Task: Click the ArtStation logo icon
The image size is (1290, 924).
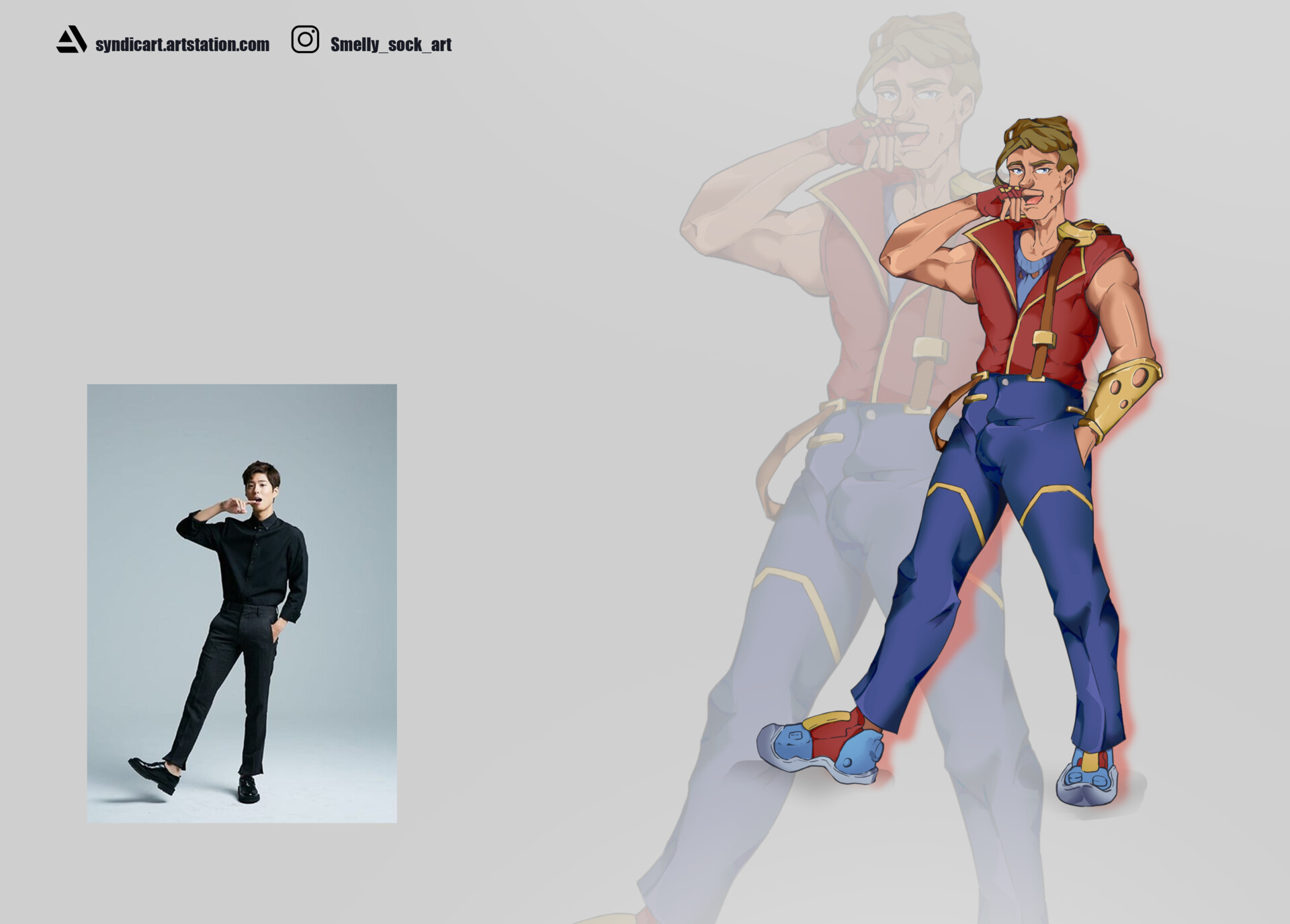Action: coord(71,40)
